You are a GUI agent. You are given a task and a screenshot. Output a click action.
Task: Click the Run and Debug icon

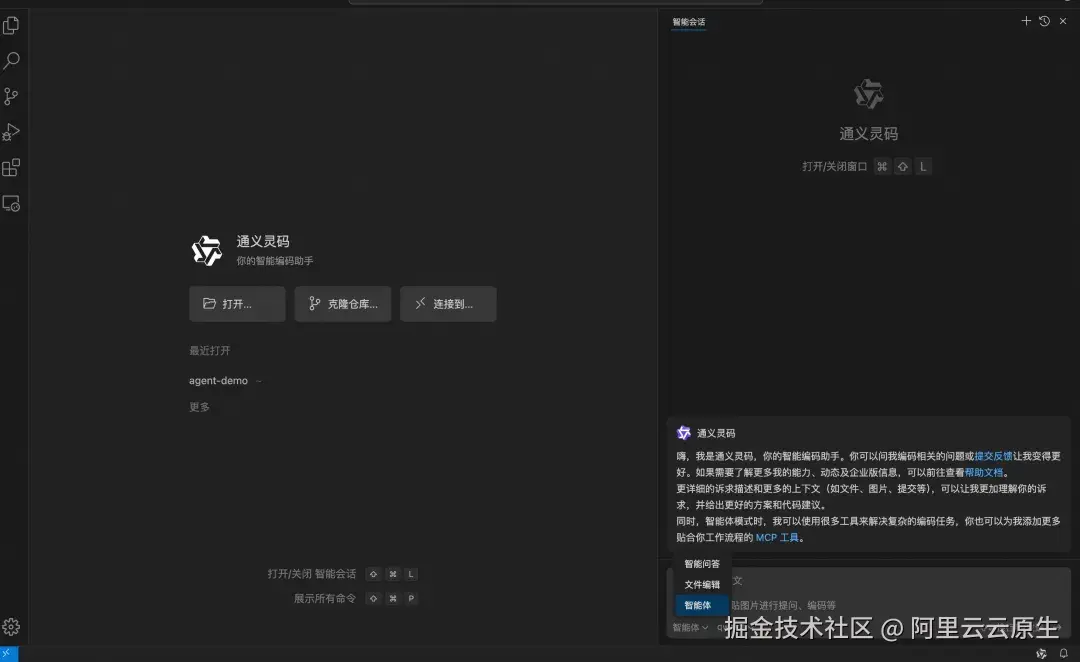(13, 132)
